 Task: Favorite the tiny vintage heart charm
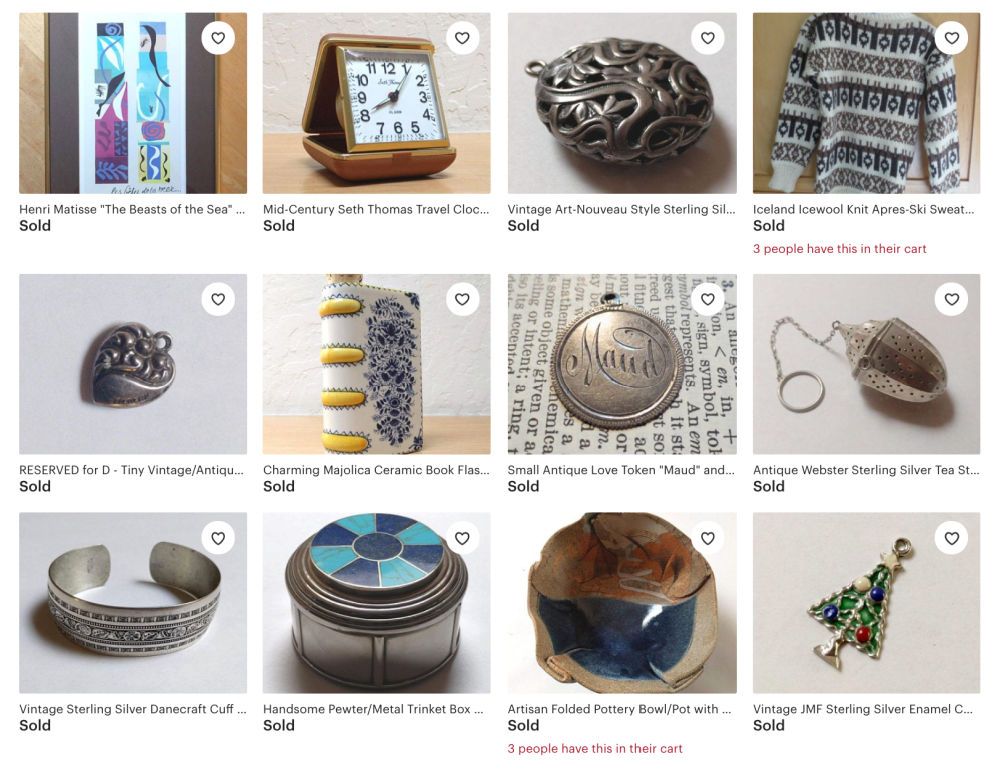[x=218, y=299]
